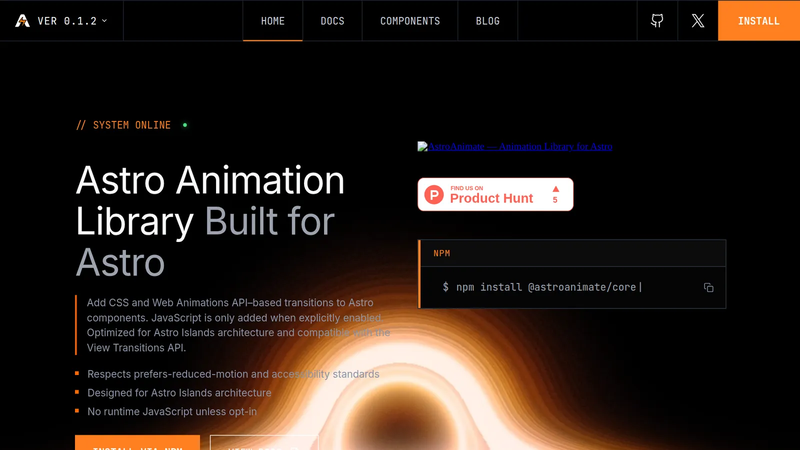The height and width of the screenshot is (450, 800).
Task: Open the VER 0.1.2 version dropdown
Action: point(72,21)
